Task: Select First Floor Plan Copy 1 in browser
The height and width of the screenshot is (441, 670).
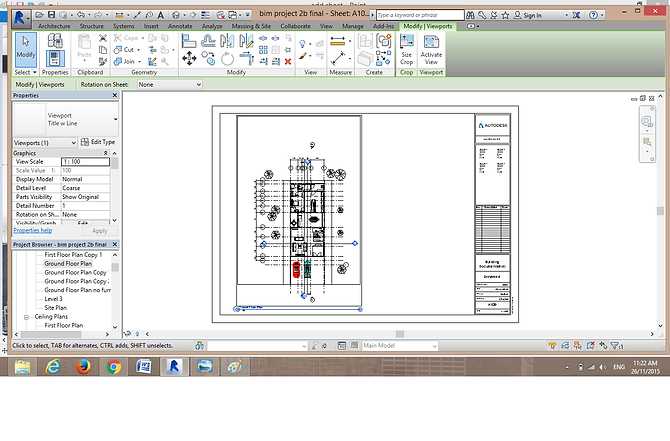Action: pyautogui.click(x=73, y=255)
